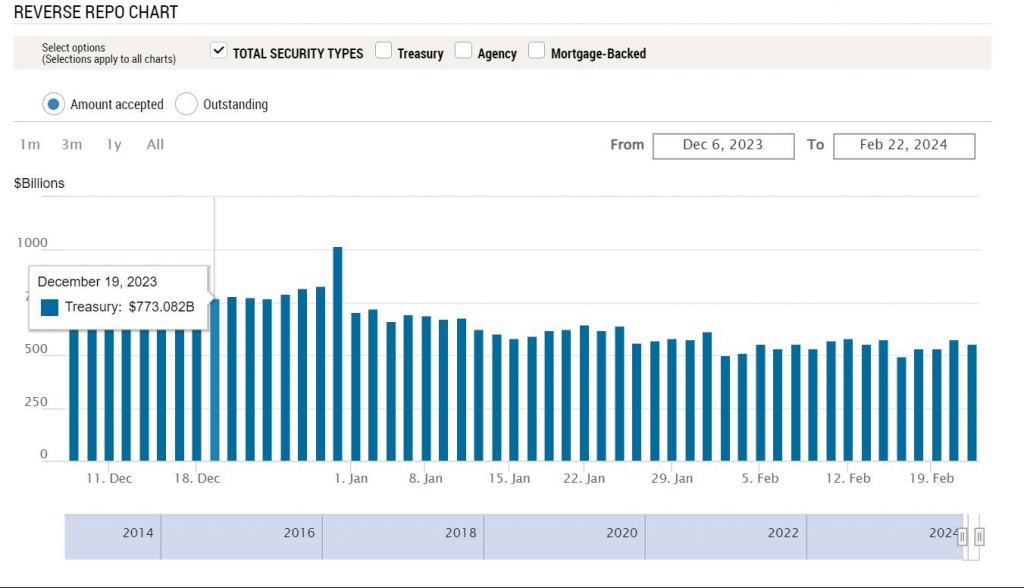Click the Treasury legend swatch in tooltip
Image resolution: width=1024 pixels, height=588 pixels.
[49, 308]
